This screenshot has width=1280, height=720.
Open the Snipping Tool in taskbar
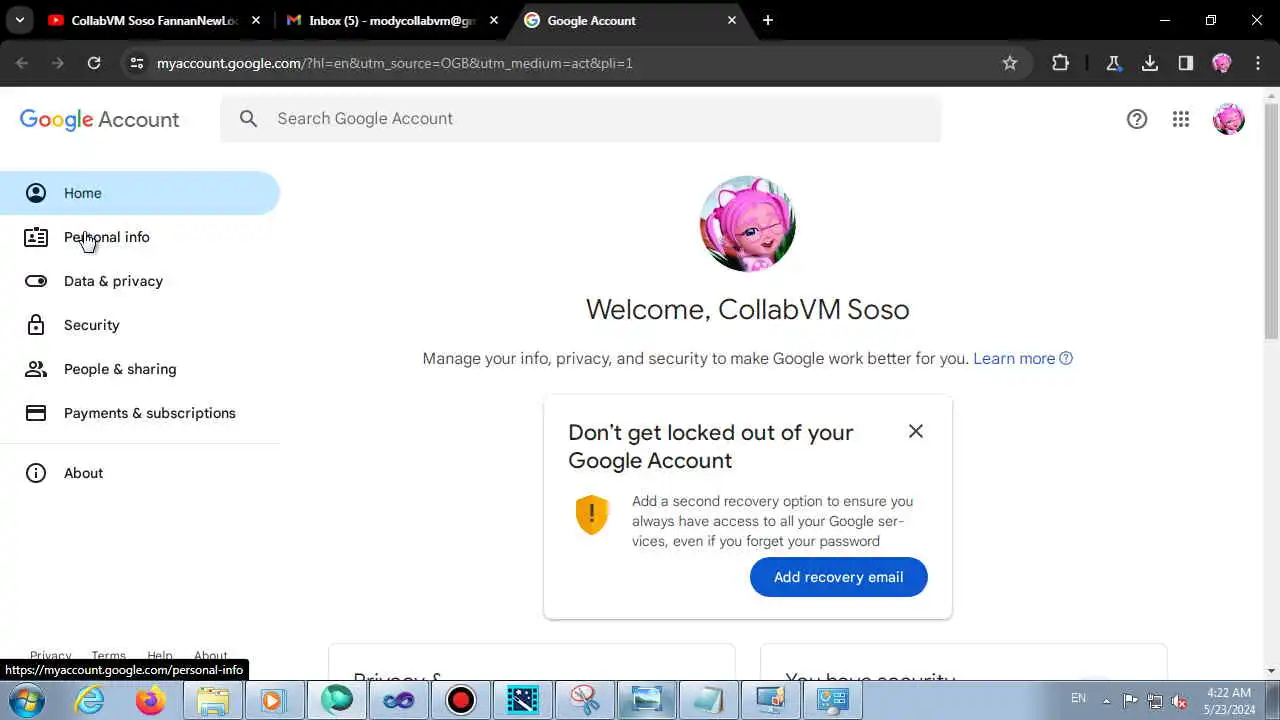click(x=585, y=700)
